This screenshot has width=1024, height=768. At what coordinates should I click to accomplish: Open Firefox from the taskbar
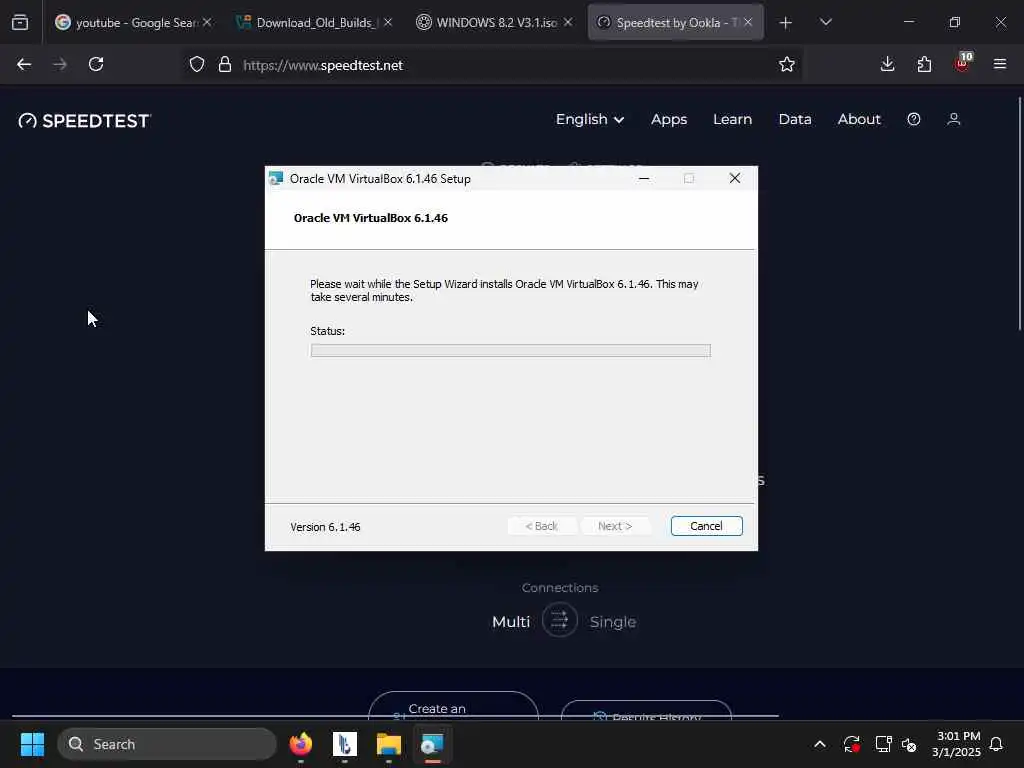tap(301, 744)
